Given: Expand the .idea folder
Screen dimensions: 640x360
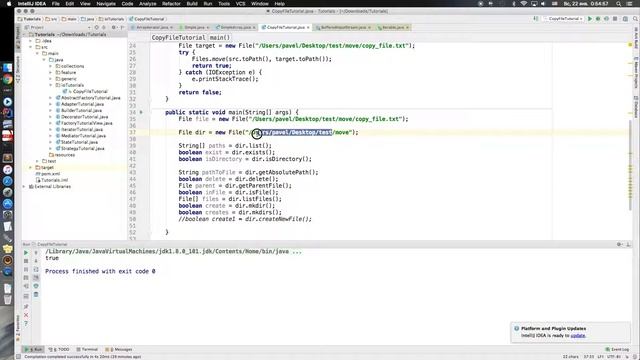Looking at the screenshot, I should pyautogui.click(x=31, y=41).
